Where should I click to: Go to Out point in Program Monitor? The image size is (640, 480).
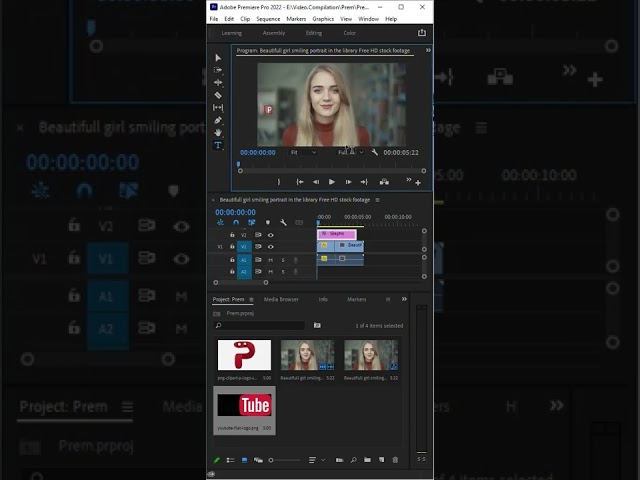tap(364, 182)
